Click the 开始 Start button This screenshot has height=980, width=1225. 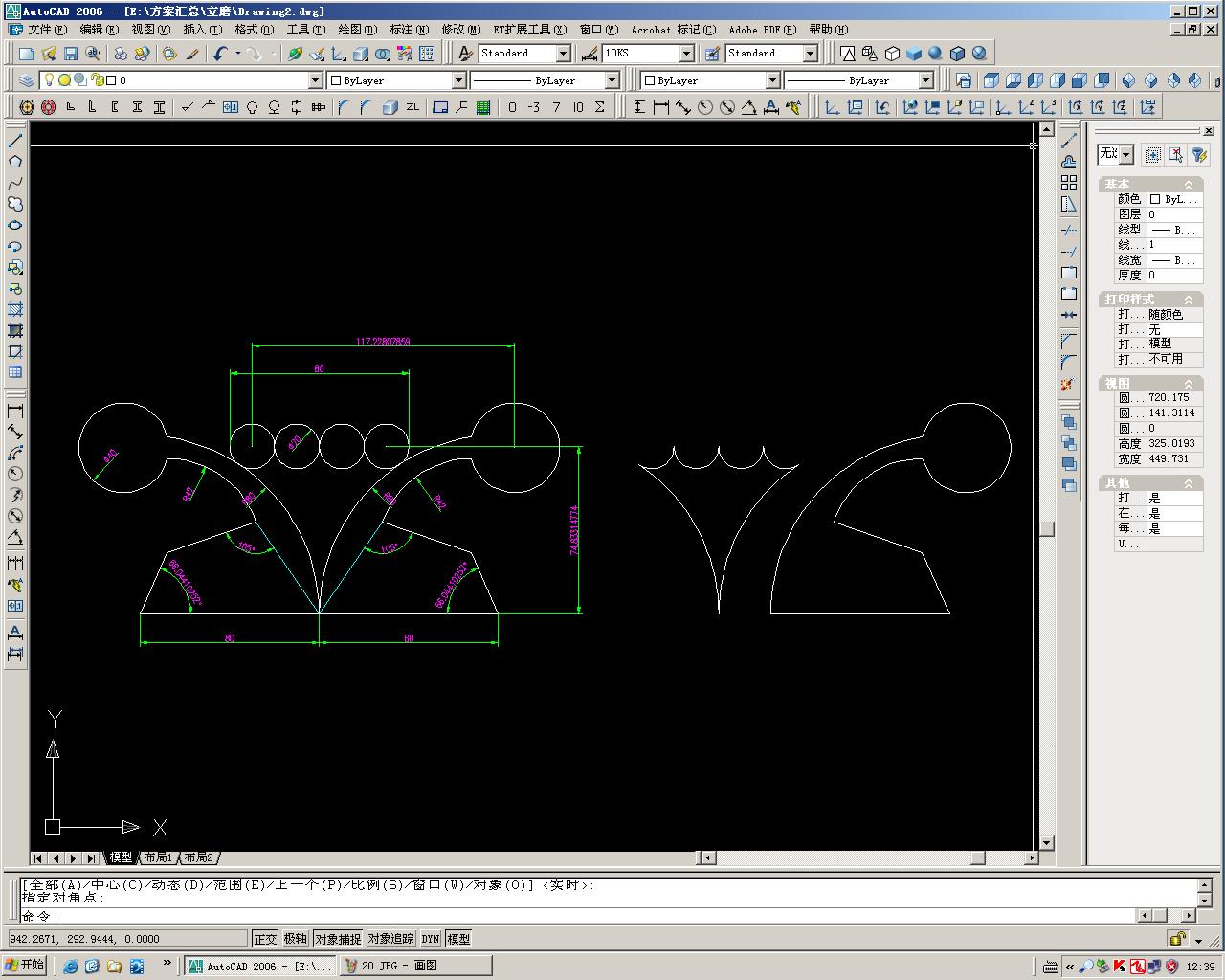click(x=26, y=966)
